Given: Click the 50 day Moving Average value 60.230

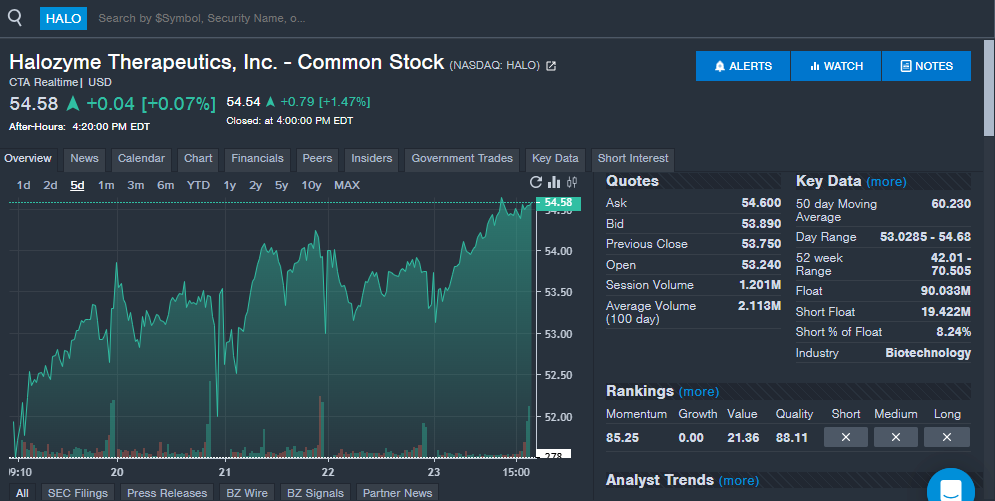Looking at the screenshot, I should pos(951,204).
